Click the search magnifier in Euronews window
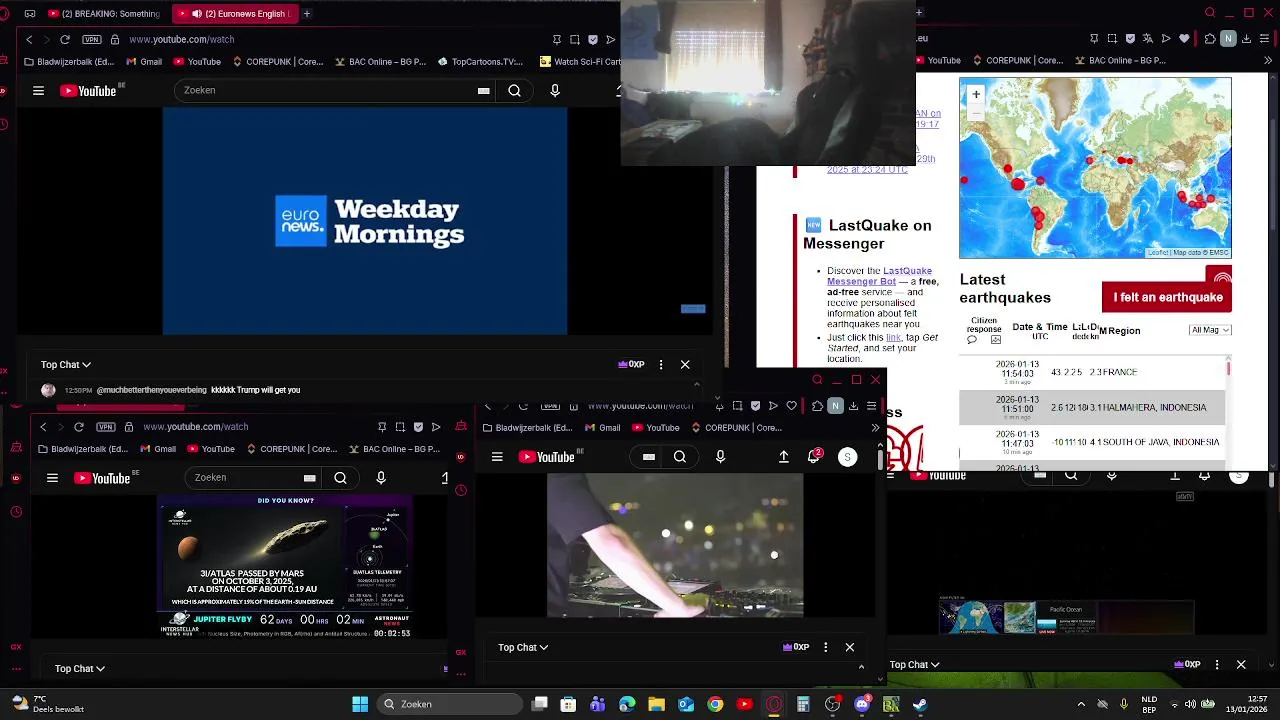Viewport: 1280px width, 720px height. click(514, 90)
